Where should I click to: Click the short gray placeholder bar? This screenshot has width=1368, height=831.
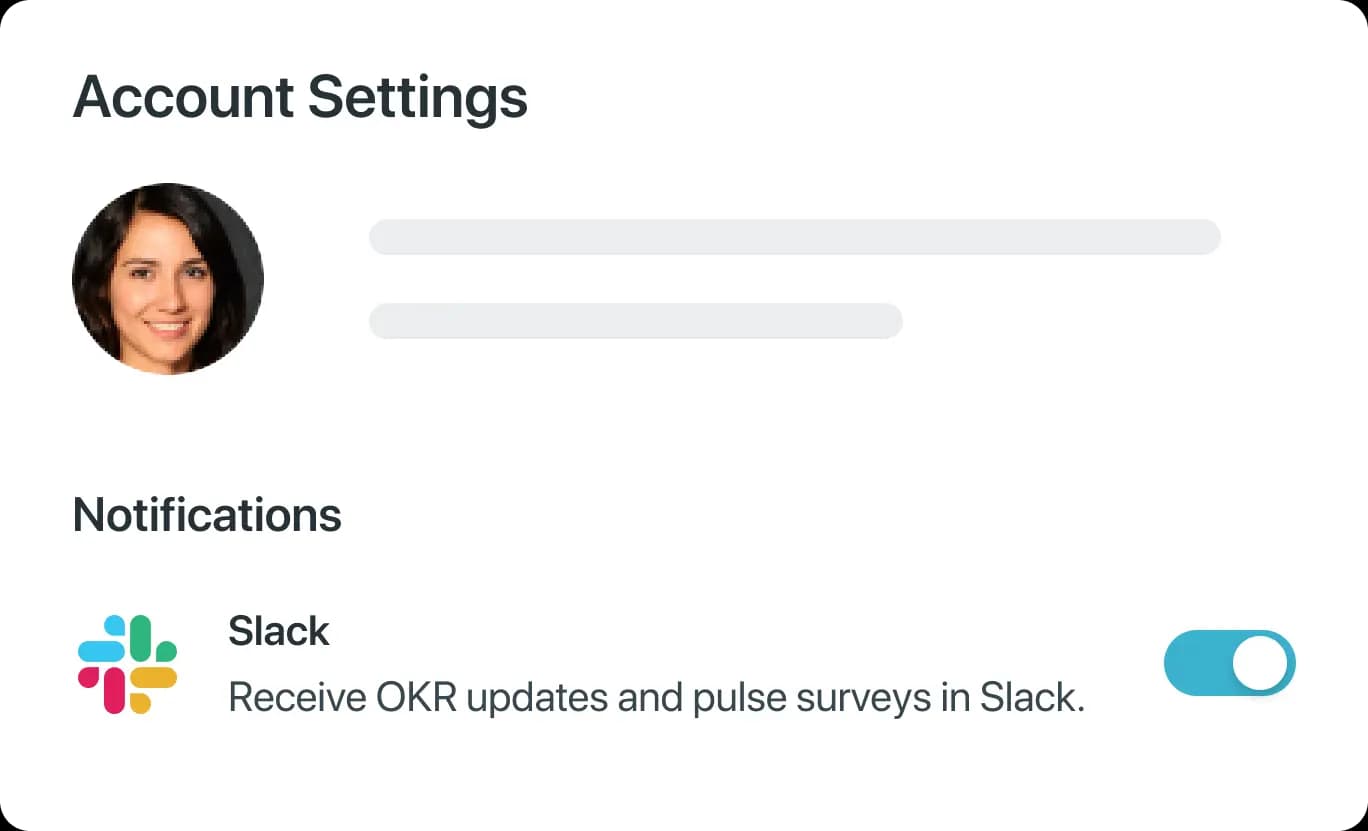point(636,321)
